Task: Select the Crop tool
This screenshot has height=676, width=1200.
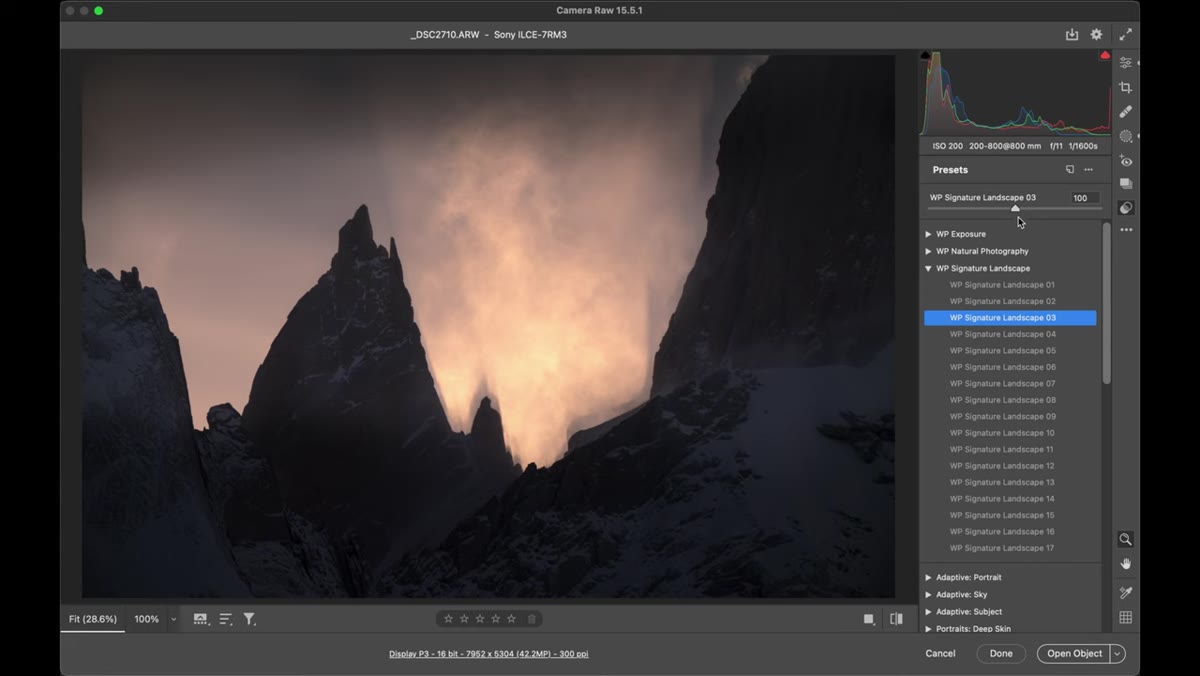Action: pos(1126,87)
